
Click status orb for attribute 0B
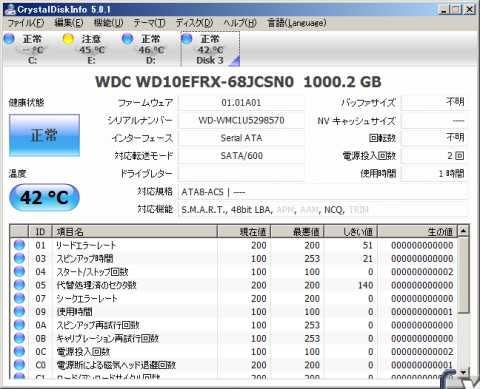click(19, 338)
